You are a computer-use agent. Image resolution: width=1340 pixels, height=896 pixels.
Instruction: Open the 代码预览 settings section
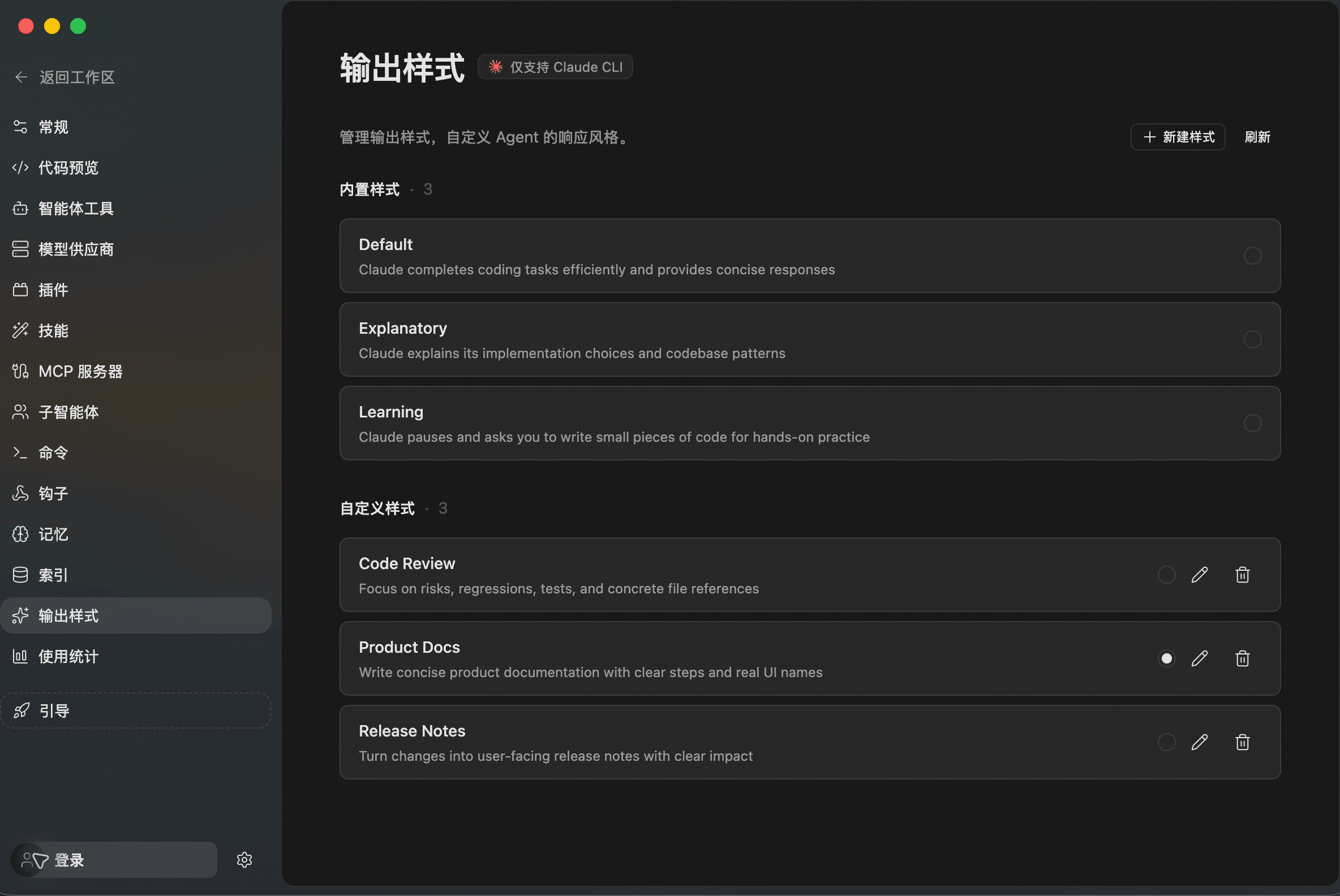pos(136,167)
